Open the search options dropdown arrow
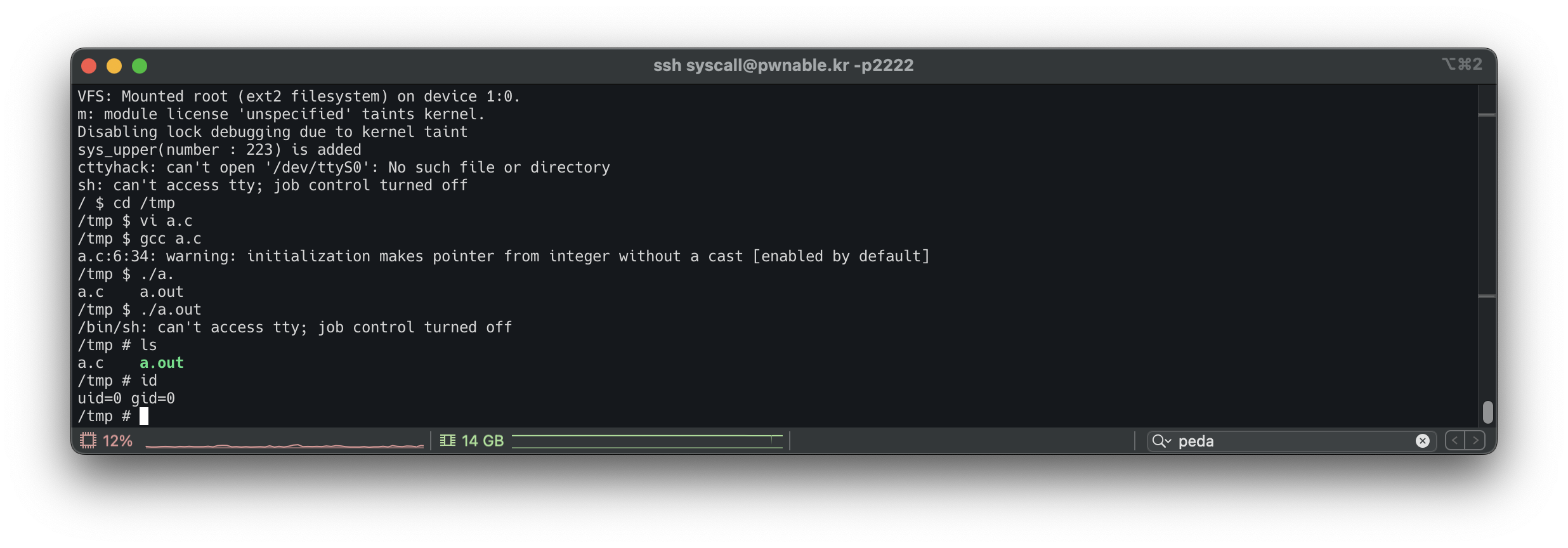Viewport: 1568px width, 548px height. (1168, 441)
